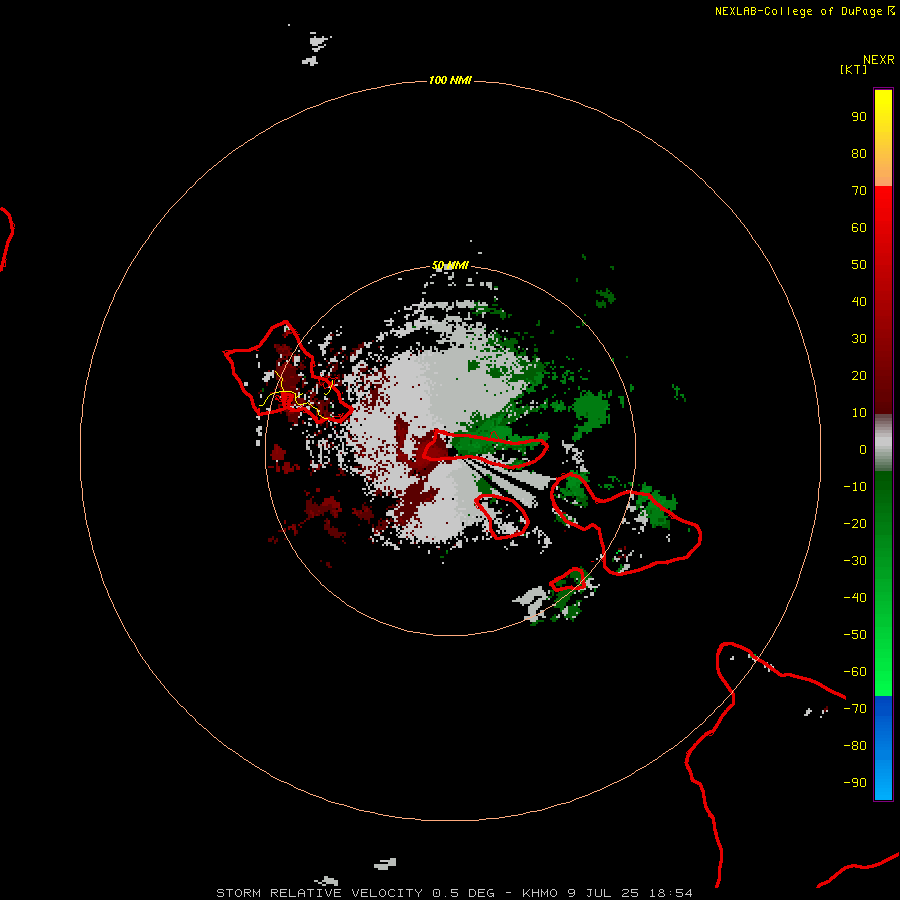Click the "9 JUL 25" date text
900x900 pixels.
pos(603,893)
